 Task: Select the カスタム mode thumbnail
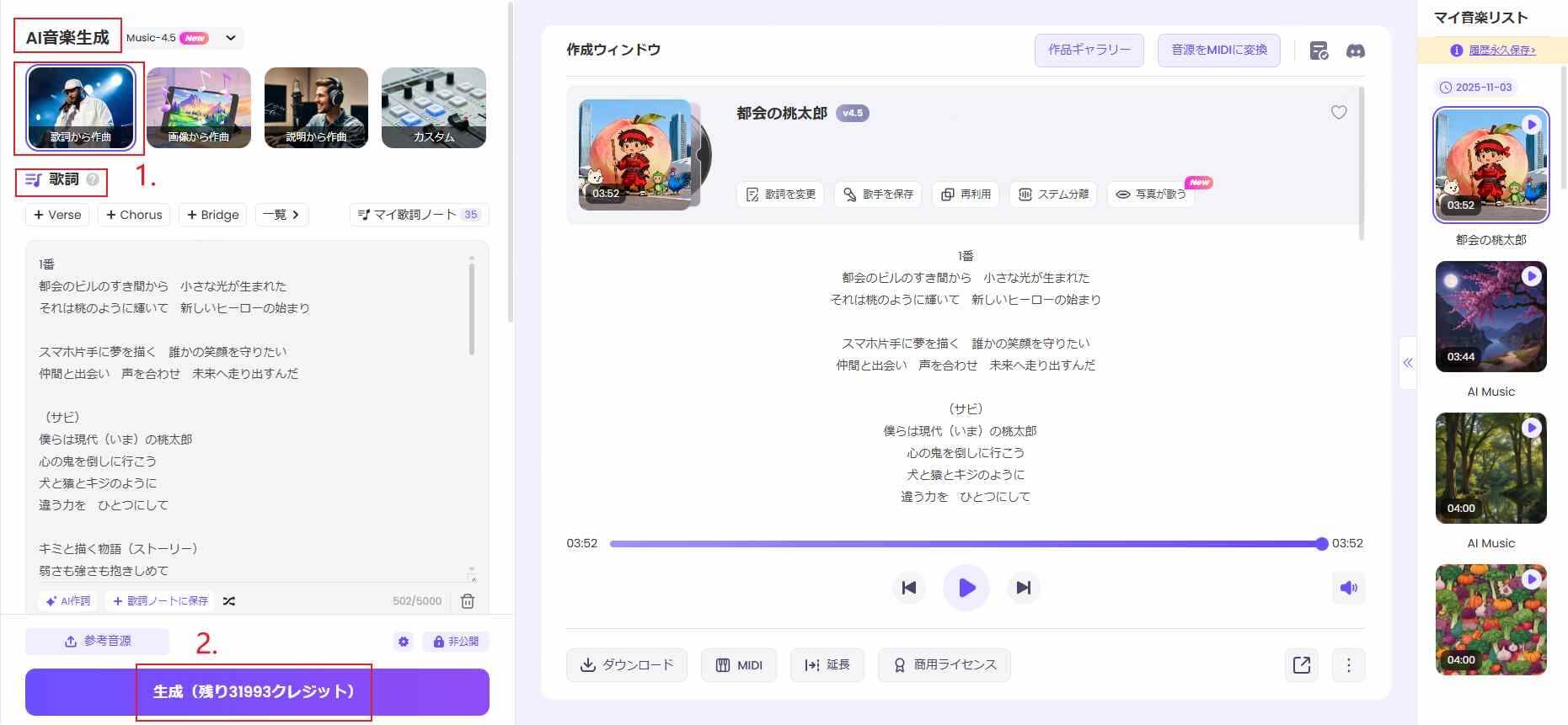pos(434,108)
